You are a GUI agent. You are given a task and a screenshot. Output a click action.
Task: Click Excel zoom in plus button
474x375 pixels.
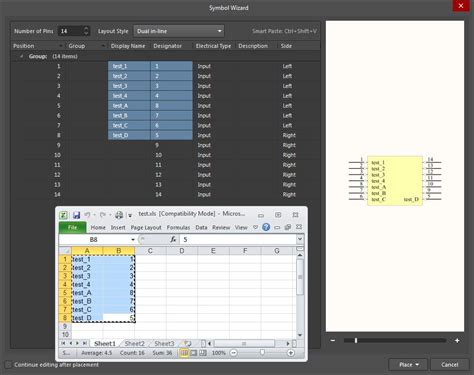291,353
